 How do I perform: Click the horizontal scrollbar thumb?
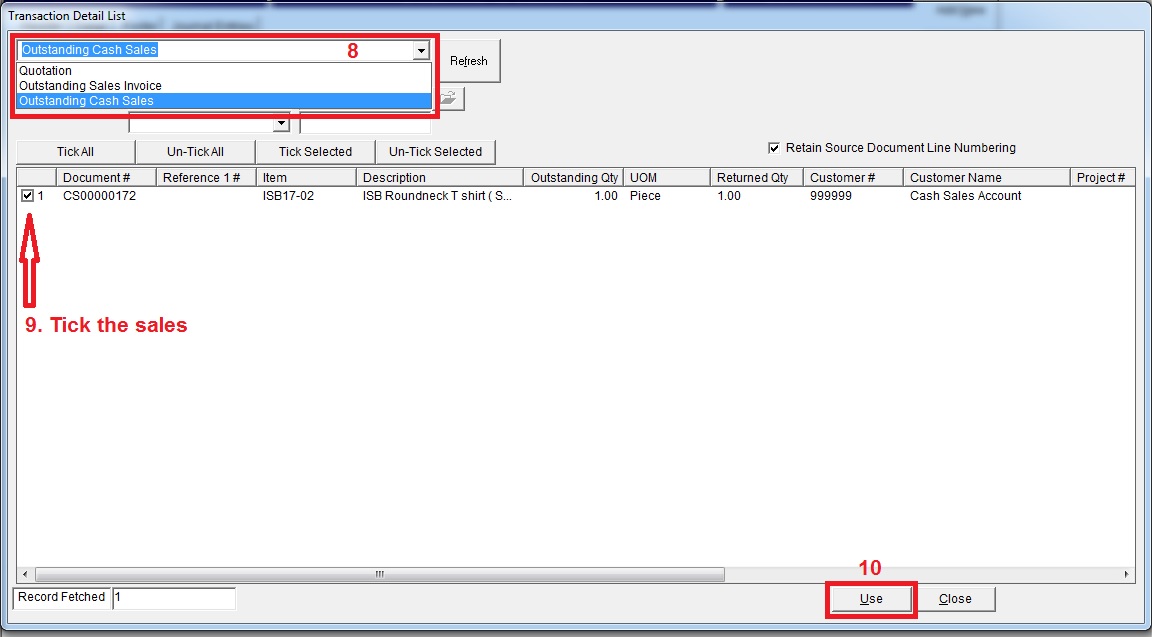(380, 575)
